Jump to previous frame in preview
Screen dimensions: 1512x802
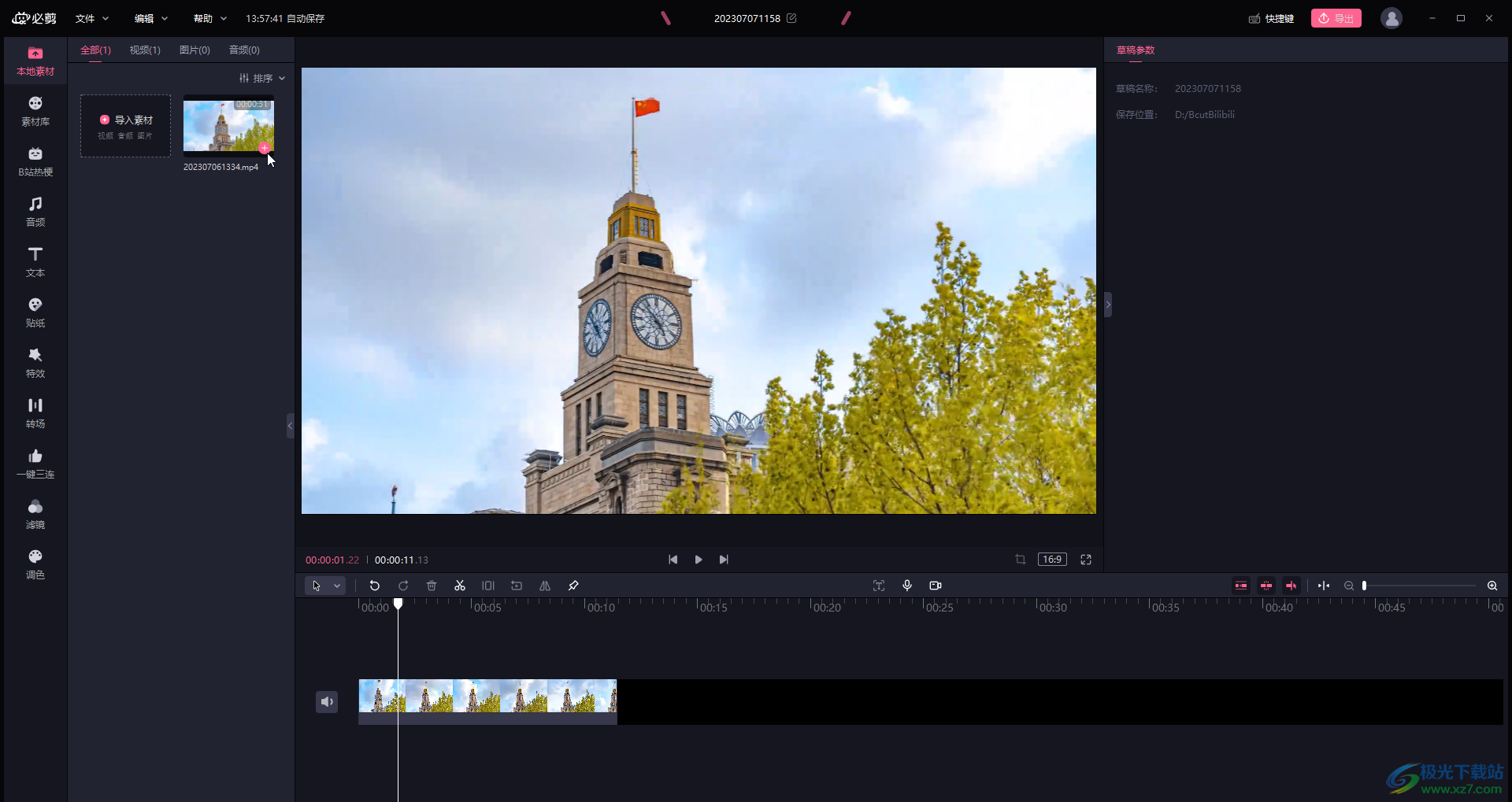click(673, 560)
